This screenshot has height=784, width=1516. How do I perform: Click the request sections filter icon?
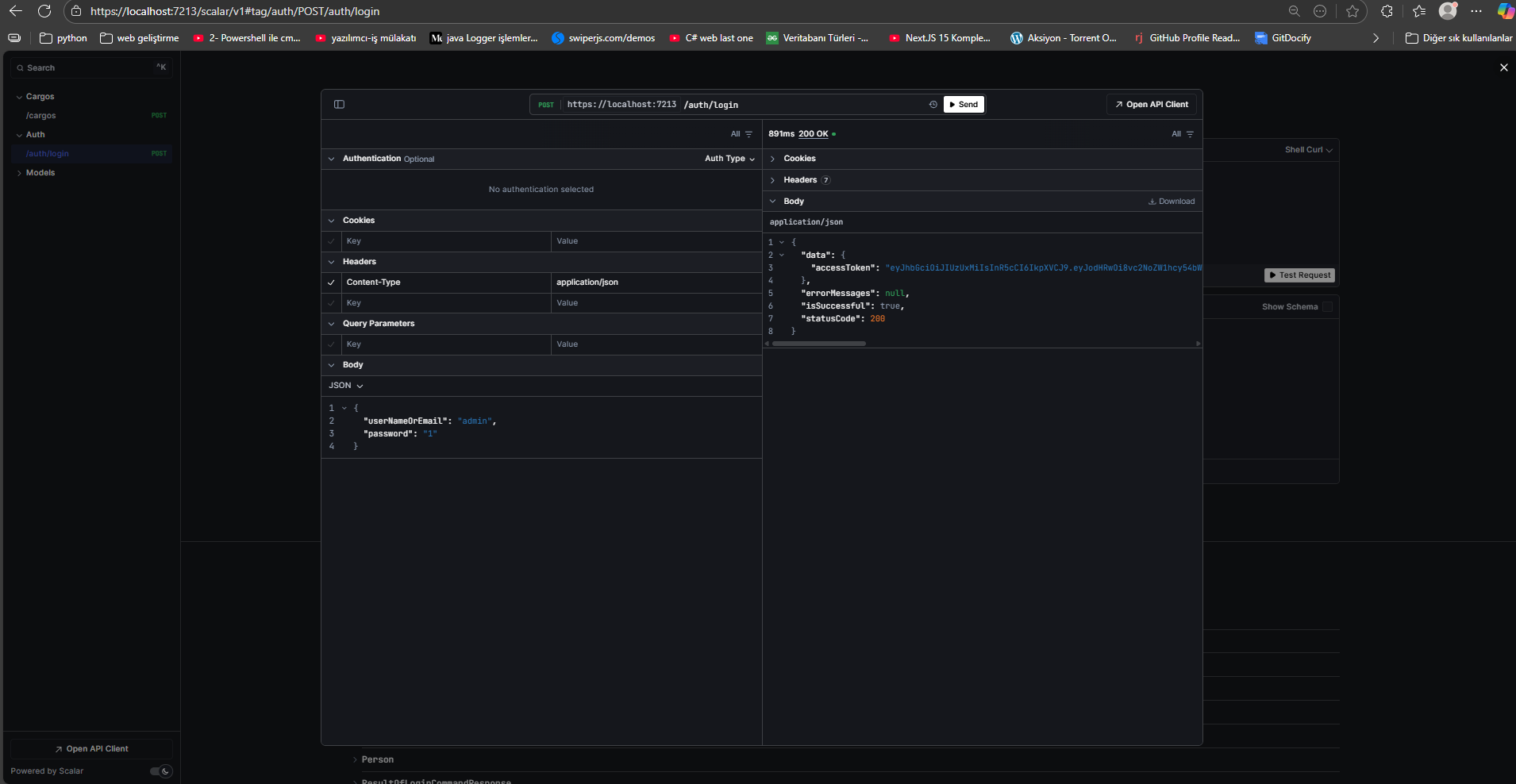(x=748, y=134)
